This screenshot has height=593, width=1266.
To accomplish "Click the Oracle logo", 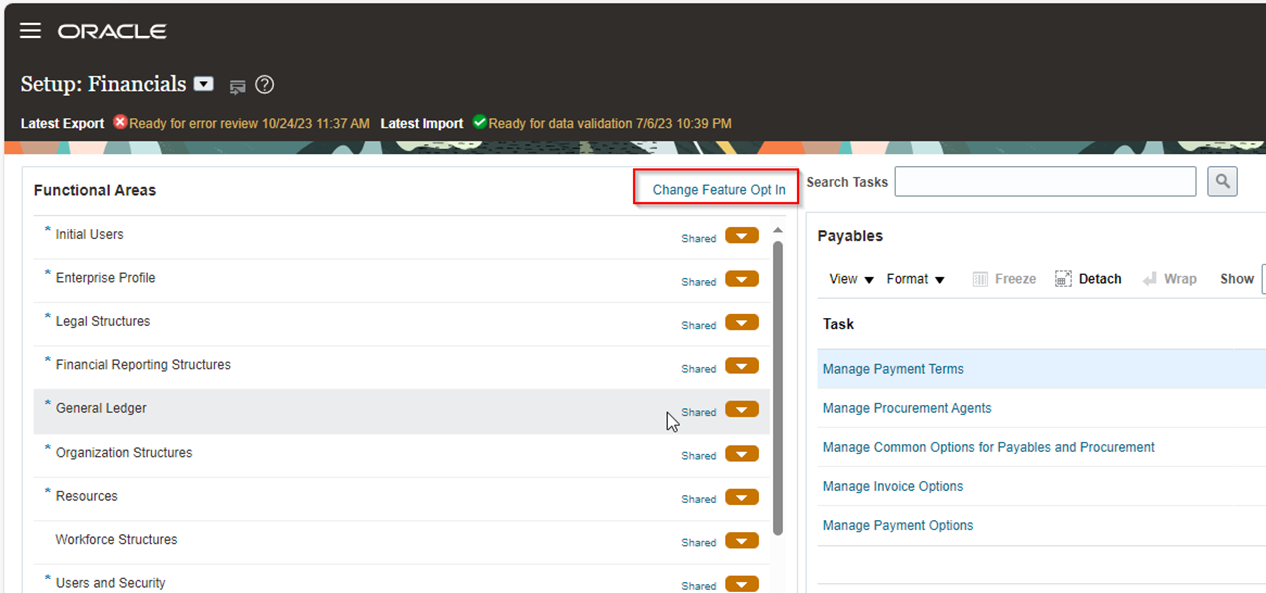I will (112, 30).
